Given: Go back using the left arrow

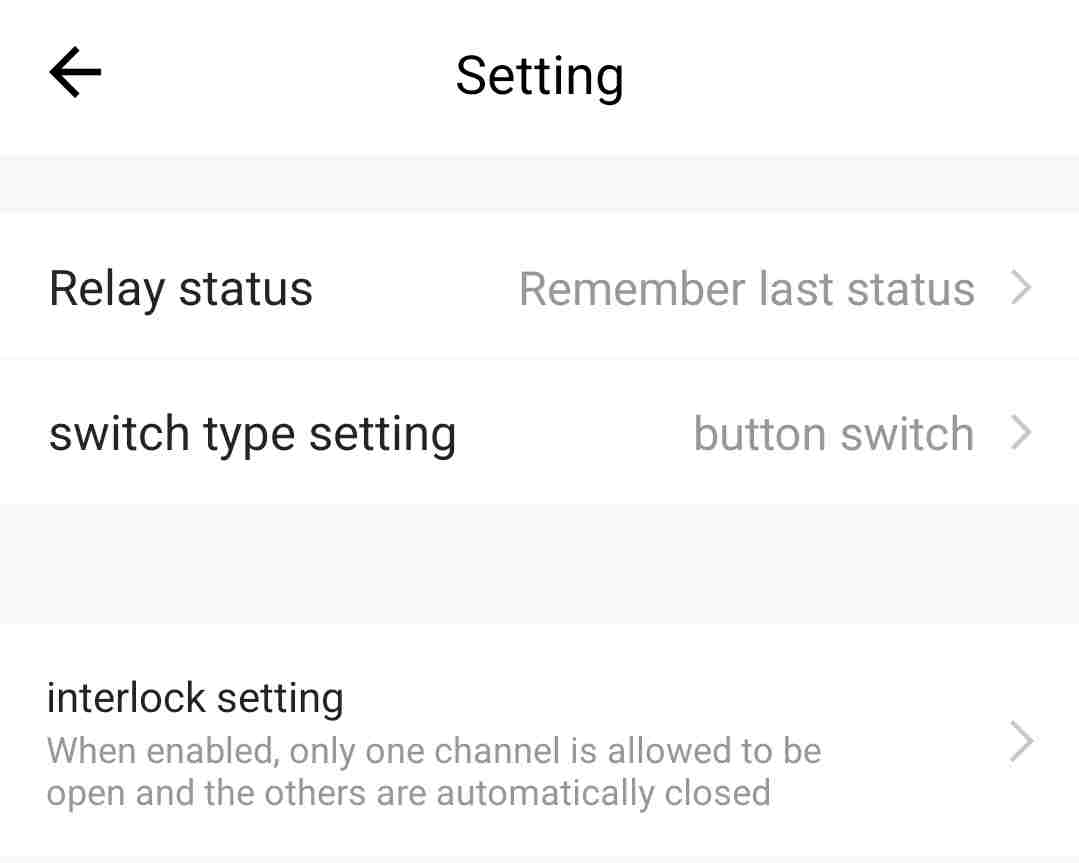Looking at the screenshot, I should point(76,72).
